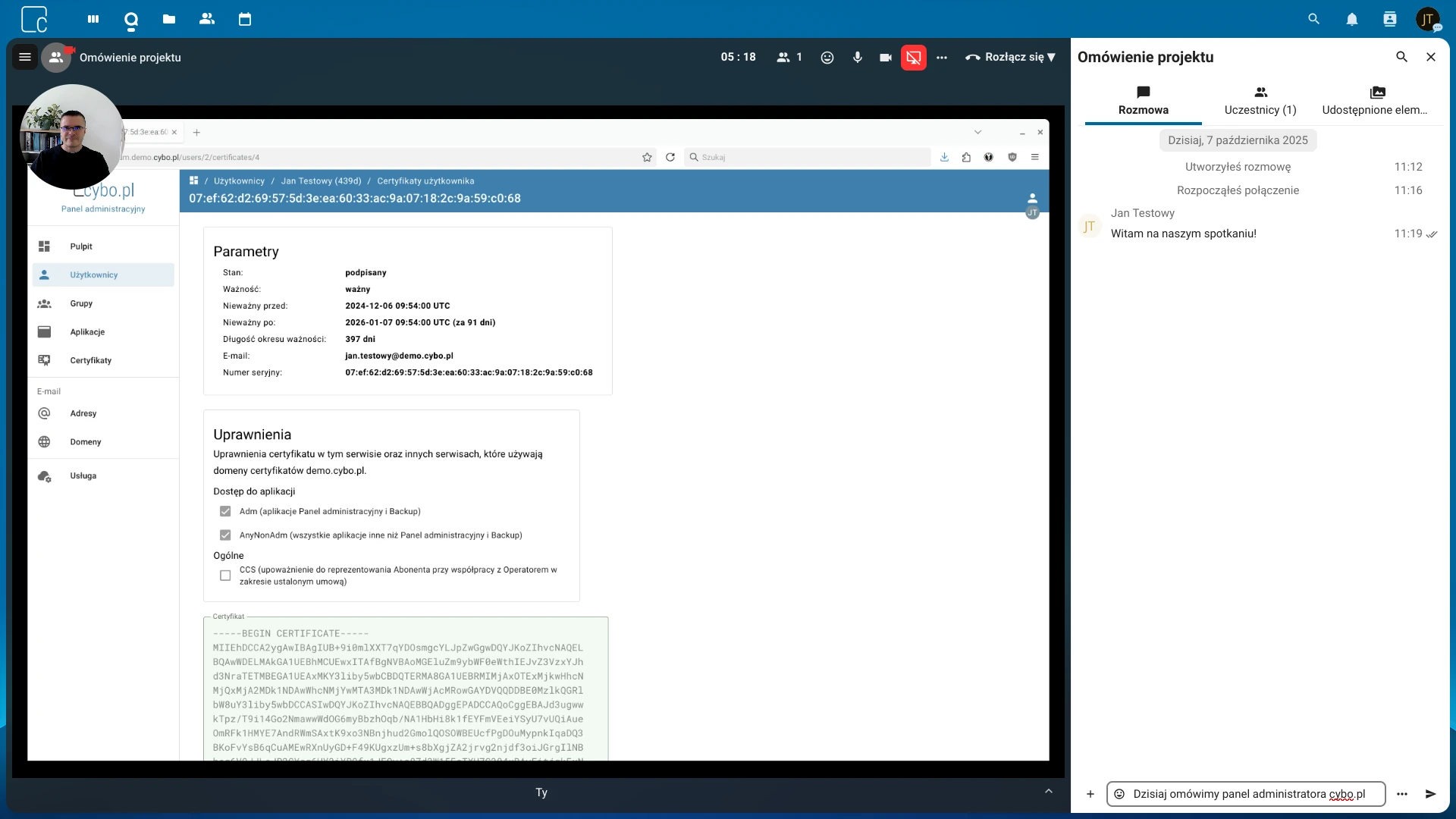1456x819 pixels.
Task: Stop screen sharing with red button
Action: click(x=913, y=58)
